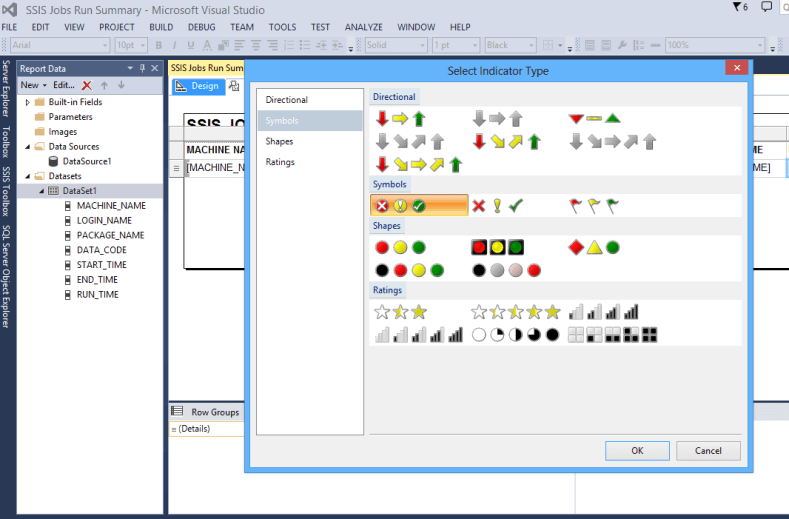
Task: Open the TOOLS menu
Action: (282, 27)
